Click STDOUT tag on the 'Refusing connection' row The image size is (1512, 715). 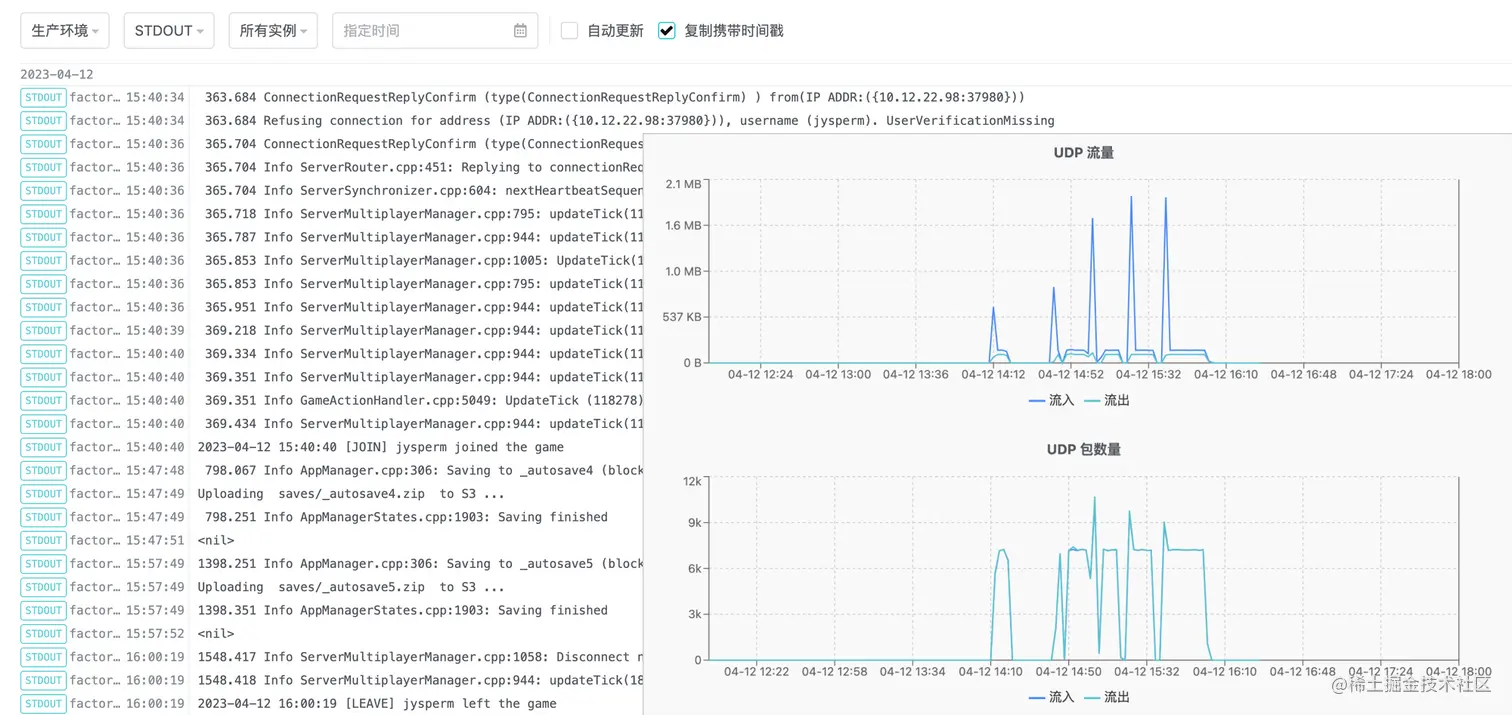(x=43, y=121)
